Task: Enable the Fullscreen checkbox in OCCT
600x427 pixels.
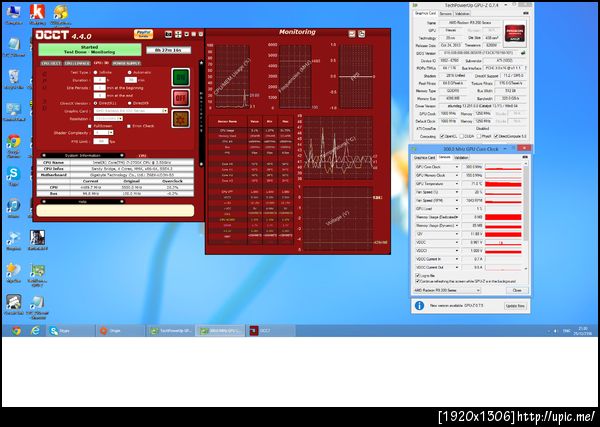Action: 90,126
